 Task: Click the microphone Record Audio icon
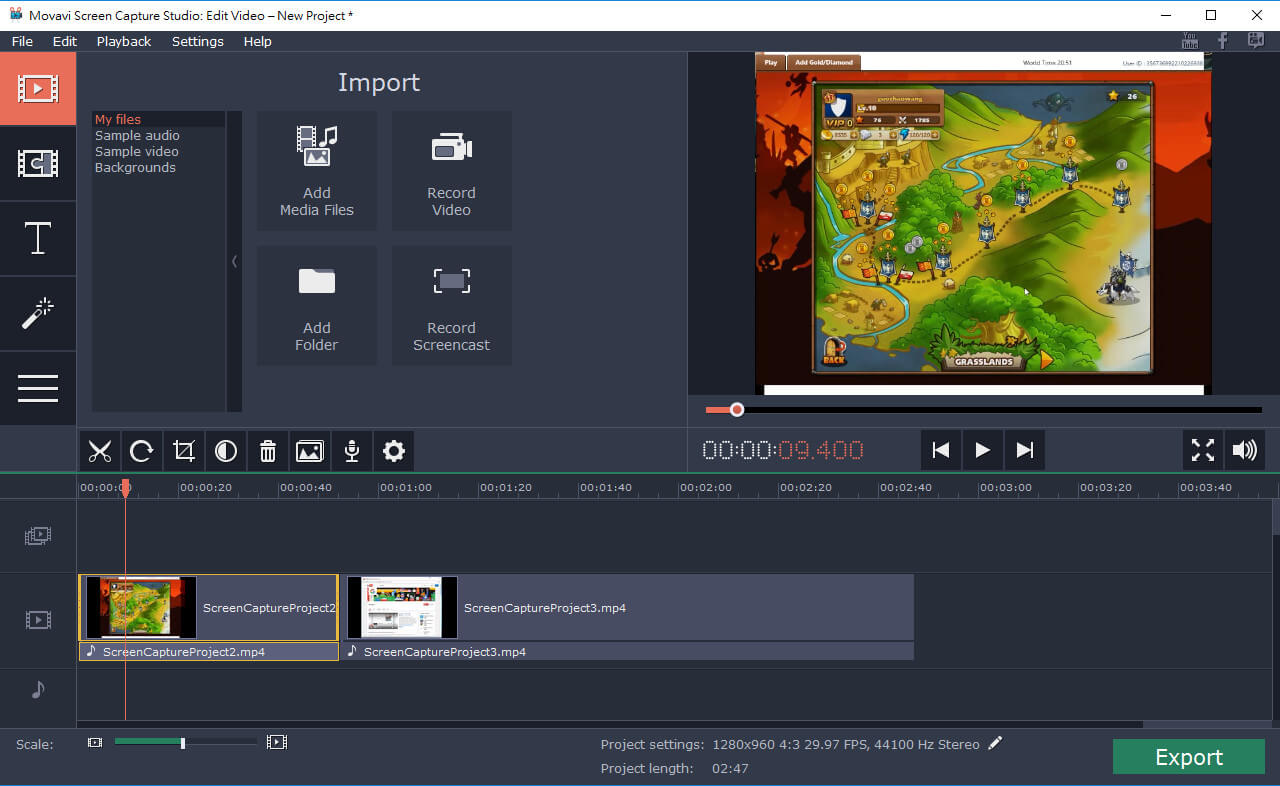tap(352, 451)
